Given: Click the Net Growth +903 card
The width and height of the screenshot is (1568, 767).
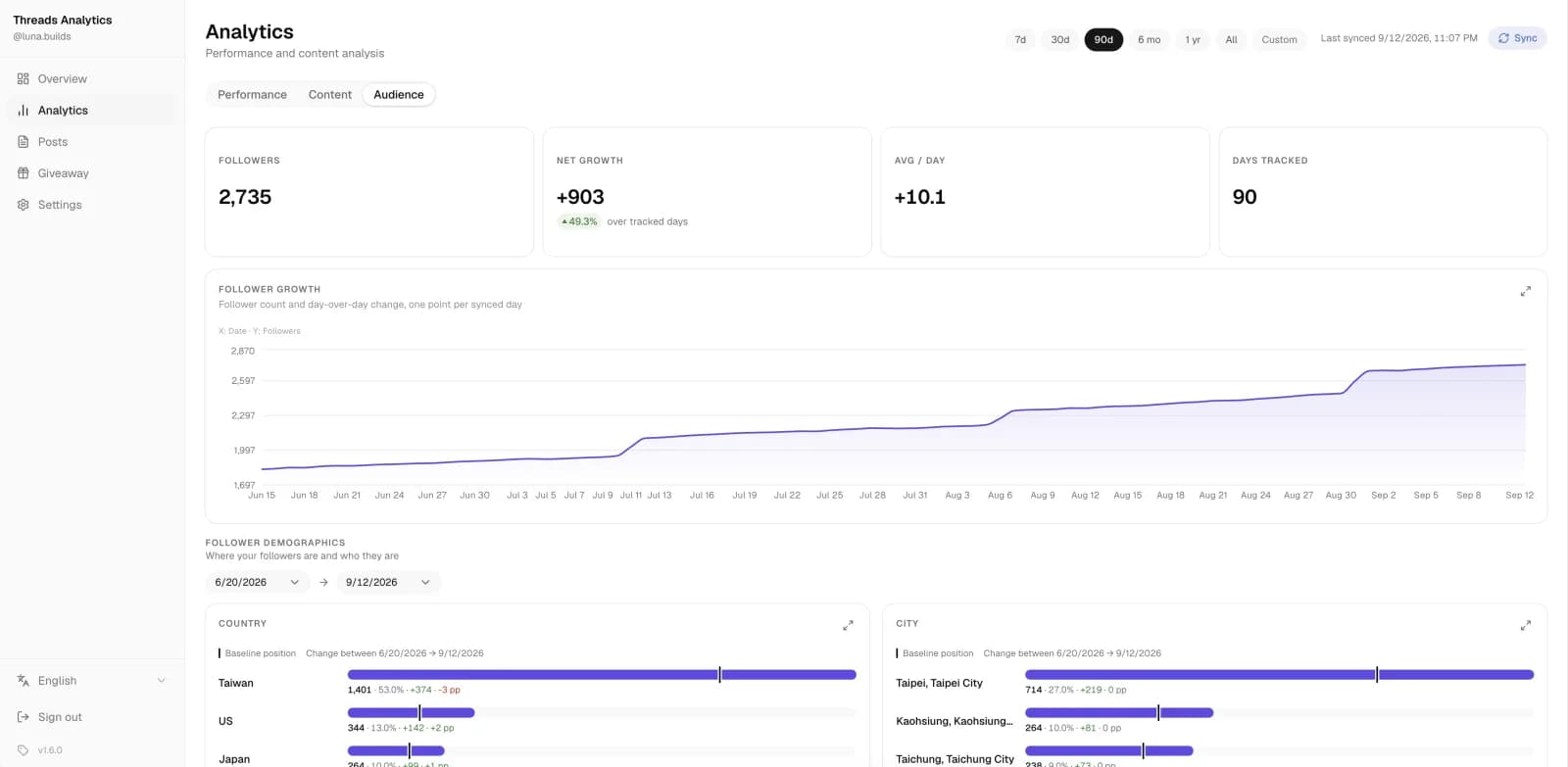Looking at the screenshot, I should (x=707, y=192).
